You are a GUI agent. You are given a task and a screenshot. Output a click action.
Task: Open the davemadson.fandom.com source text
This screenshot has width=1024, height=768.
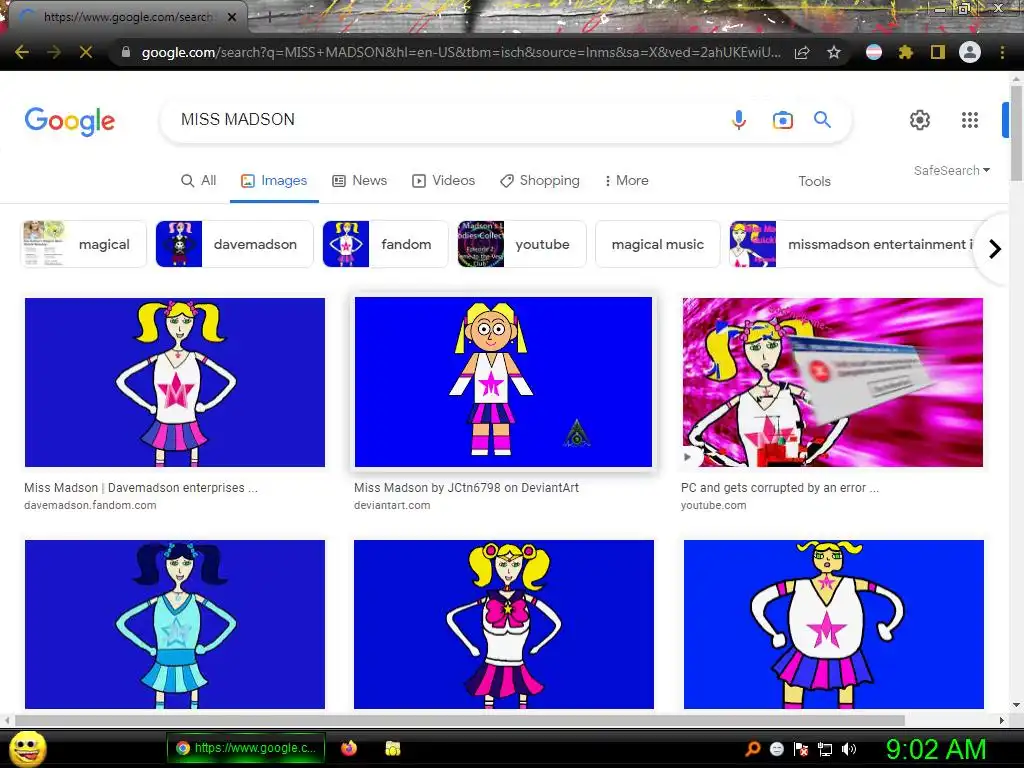tap(90, 505)
